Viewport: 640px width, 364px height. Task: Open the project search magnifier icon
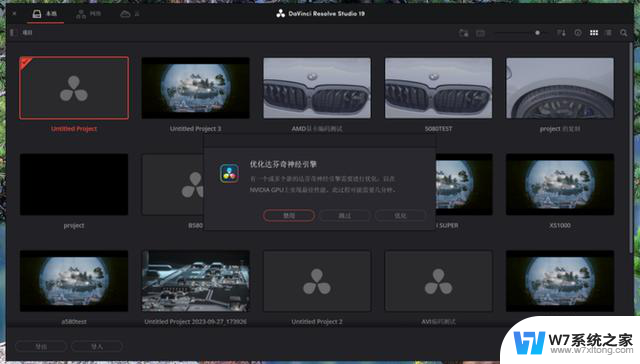tap(623, 33)
